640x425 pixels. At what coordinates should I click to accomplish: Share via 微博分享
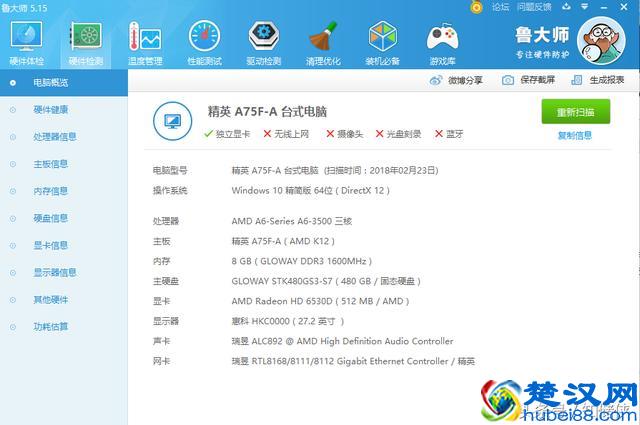tap(456, 80)
